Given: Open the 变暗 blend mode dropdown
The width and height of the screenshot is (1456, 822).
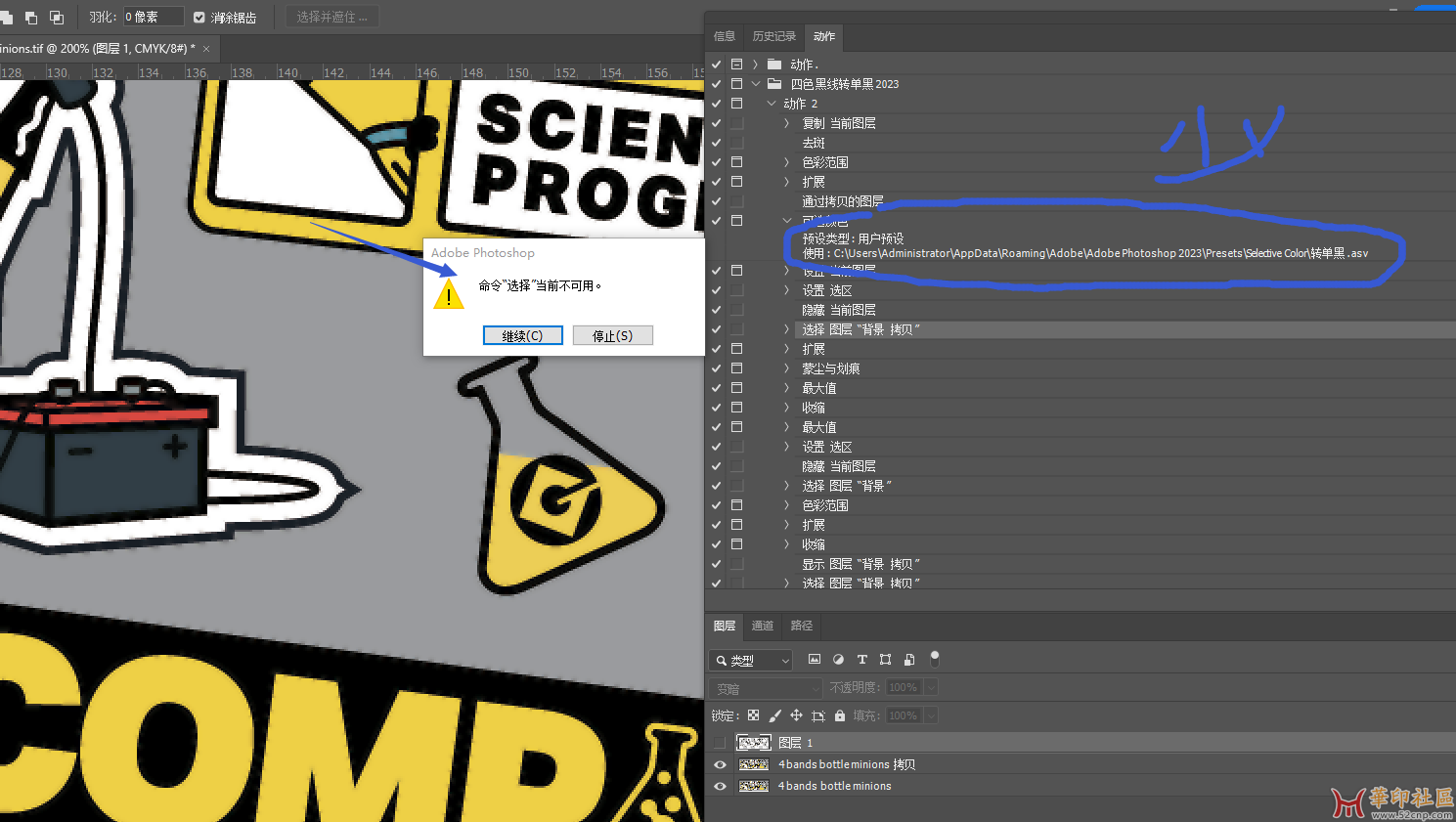Looking at the screenshot, I should click(x=765, y=688).
